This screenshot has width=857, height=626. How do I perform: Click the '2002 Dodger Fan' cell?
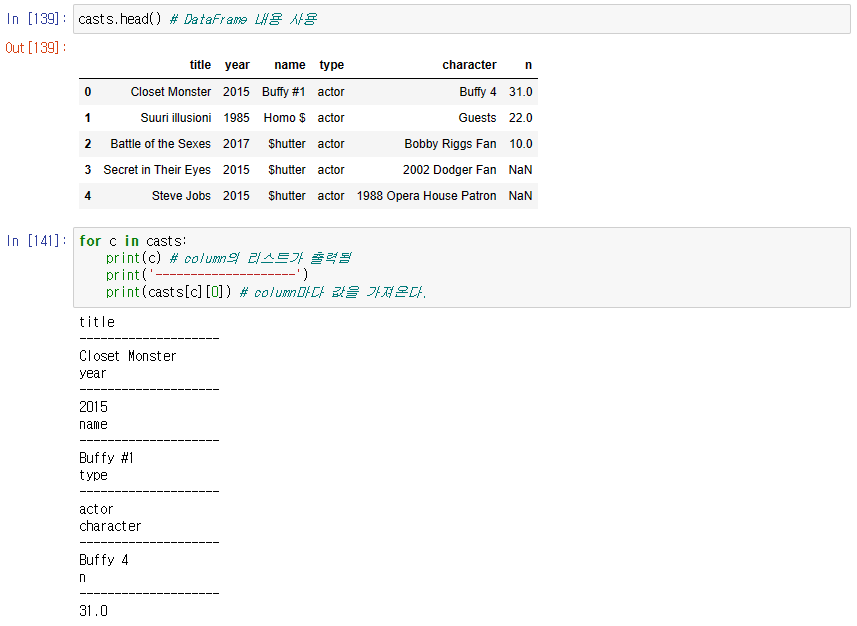[450, 170]
